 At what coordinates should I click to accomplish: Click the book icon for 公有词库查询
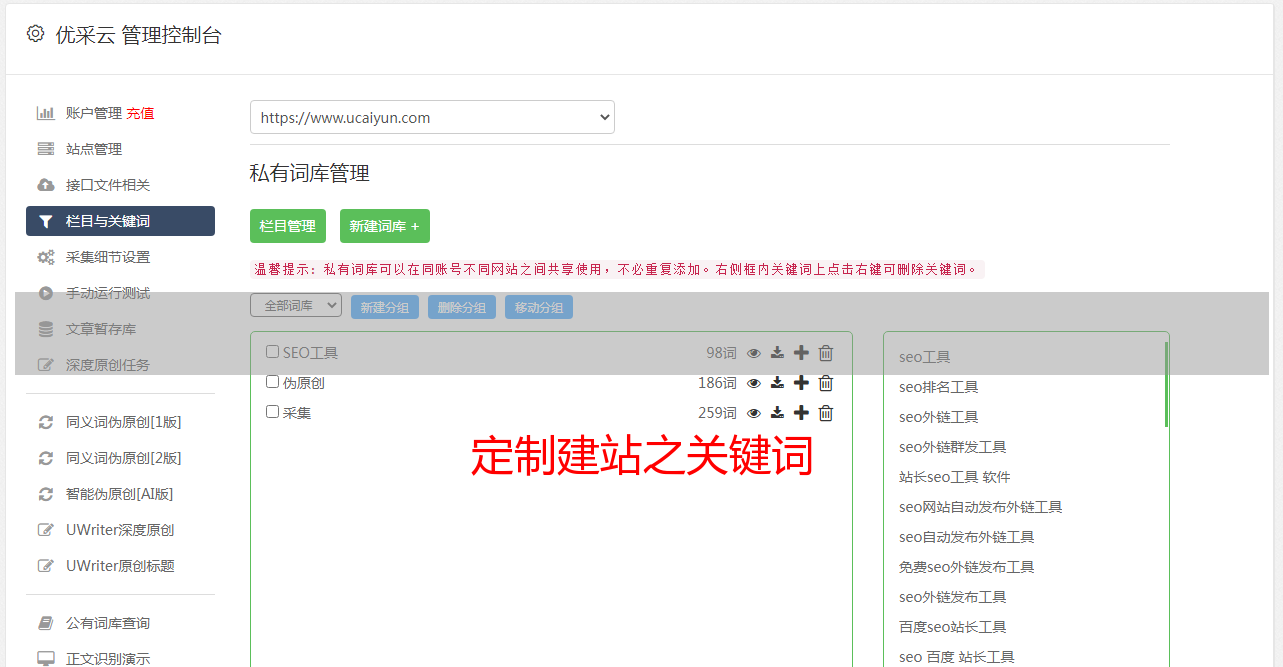coord(46,623)
